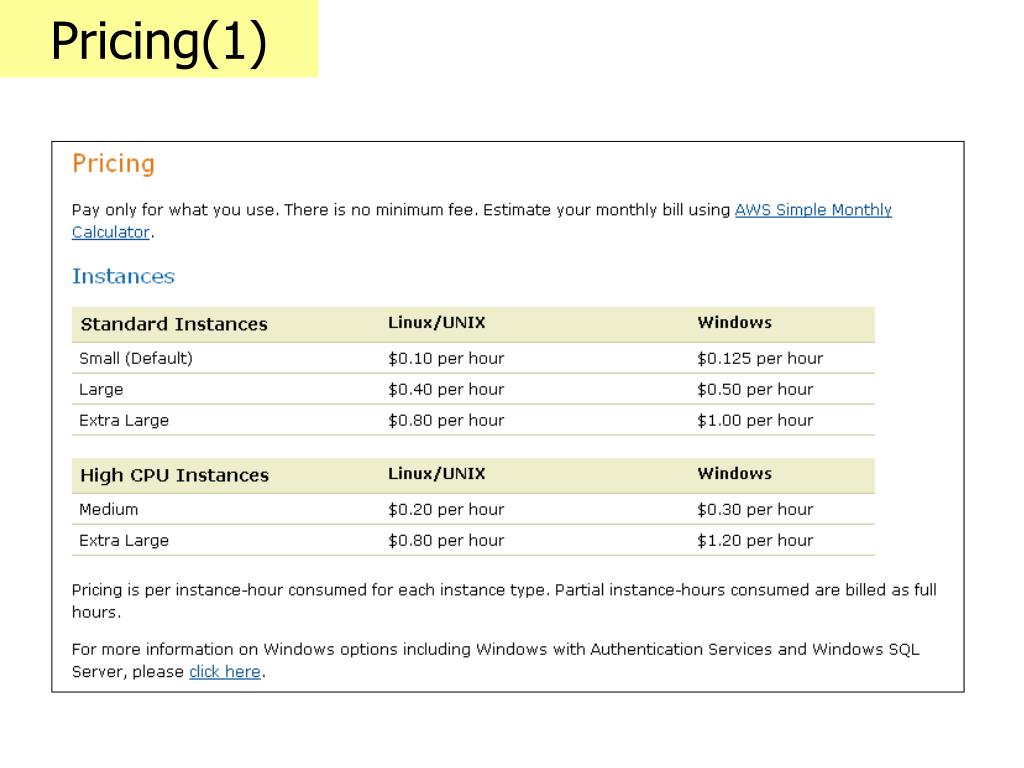Click the Windows column under High CPU
This screenshot has height=768, width=1024.
(735, 473)
